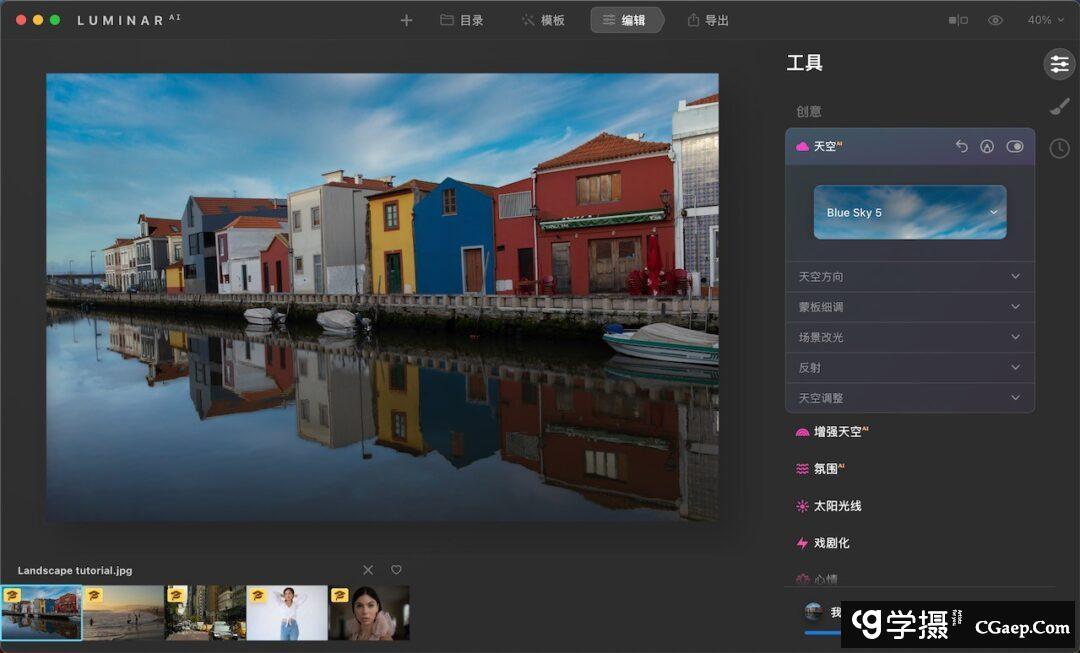The image size is (1080, 653).
Task: Open the tools adjustment sliders panel icon
Action: coord(1059,64)
